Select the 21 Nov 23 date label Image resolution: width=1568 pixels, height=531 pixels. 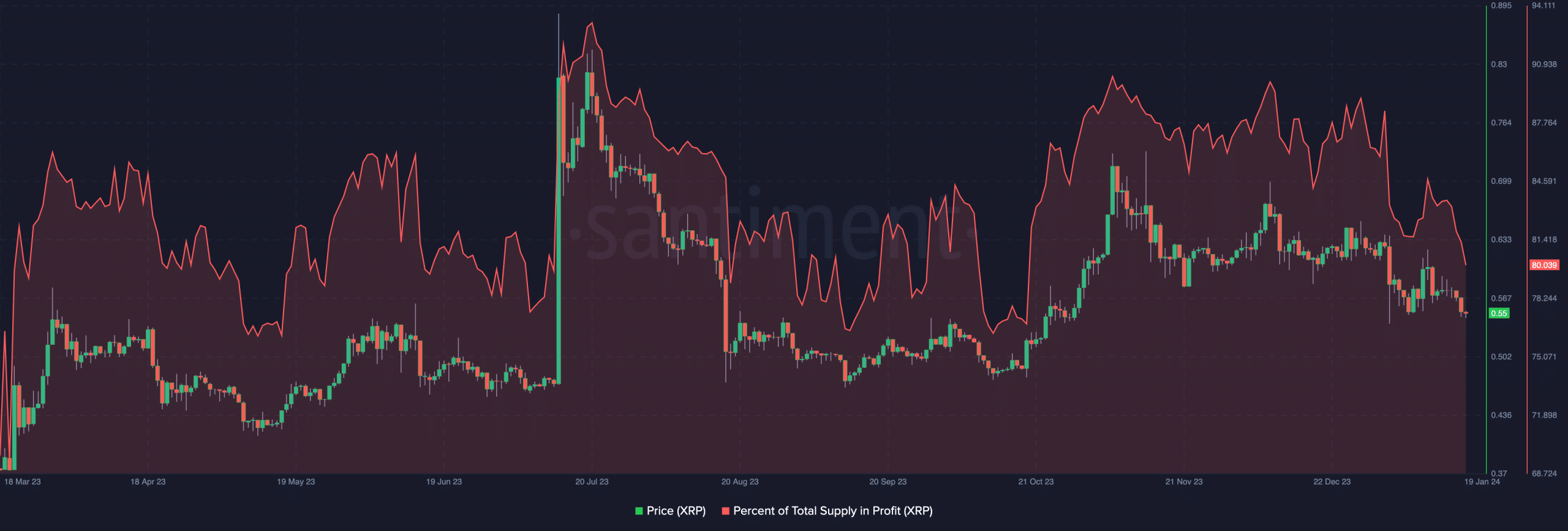click(1184, 481)
